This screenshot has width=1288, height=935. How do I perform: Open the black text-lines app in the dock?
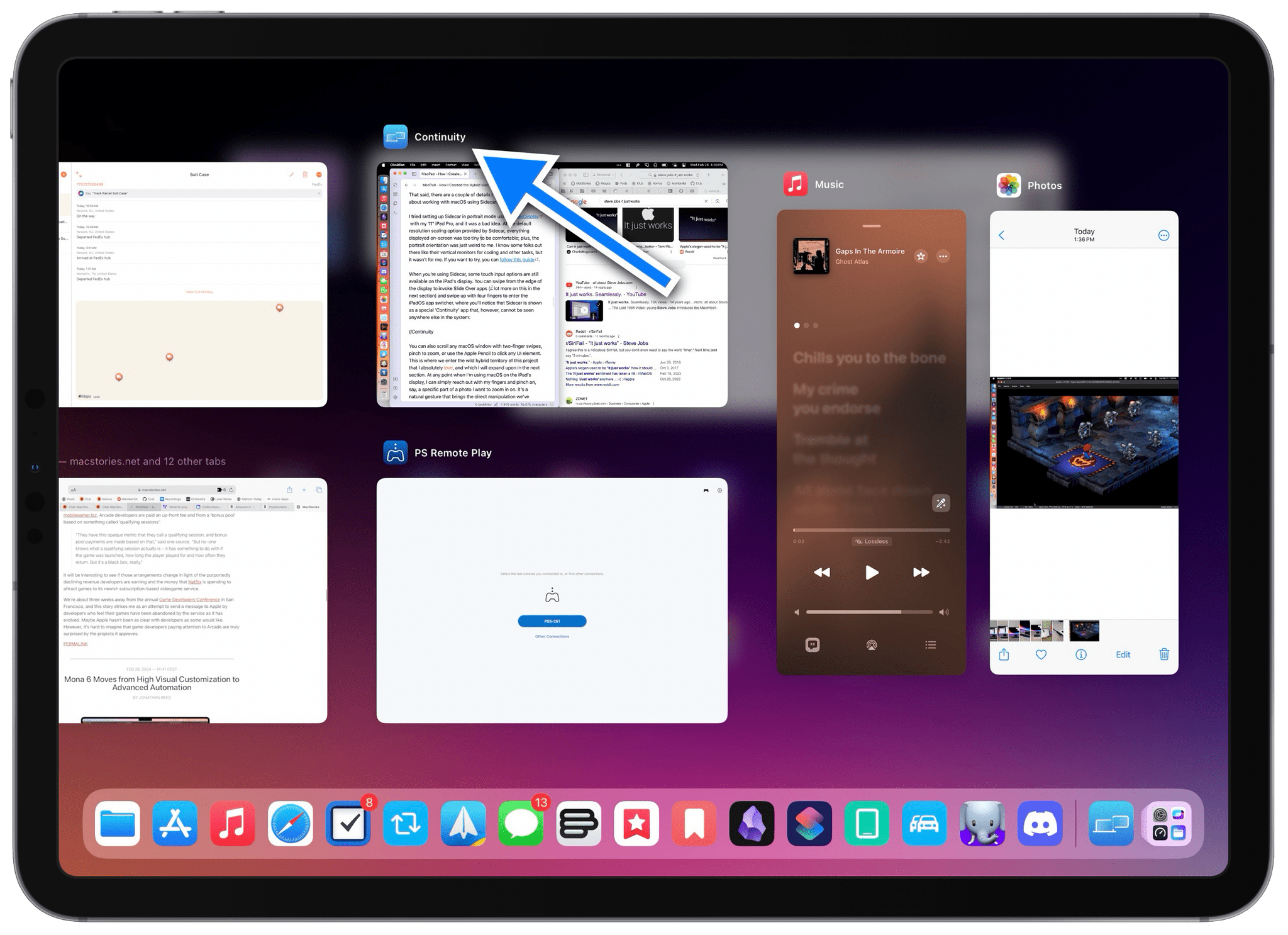[x=579, y=823]
